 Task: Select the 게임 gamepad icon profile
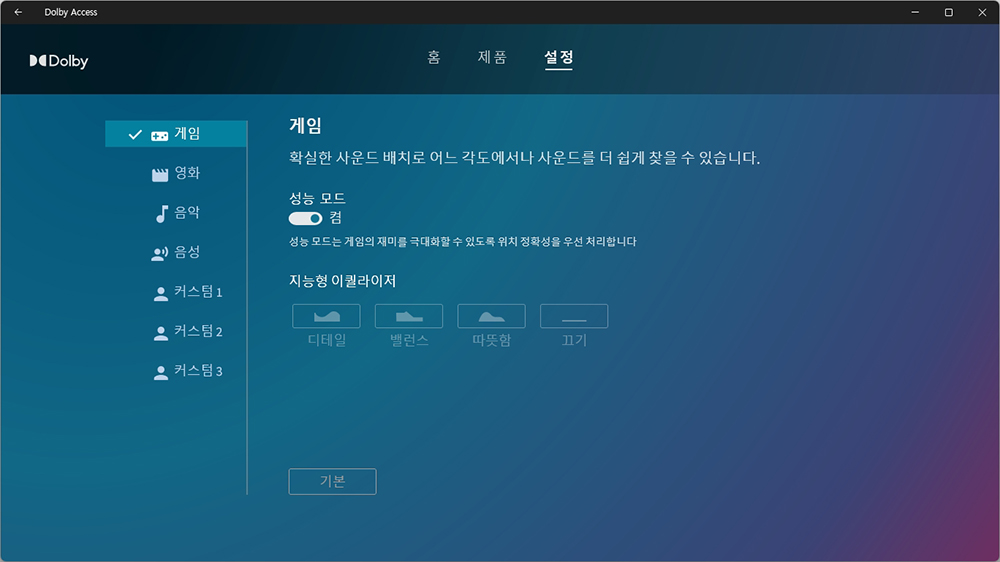click(176, 134)
